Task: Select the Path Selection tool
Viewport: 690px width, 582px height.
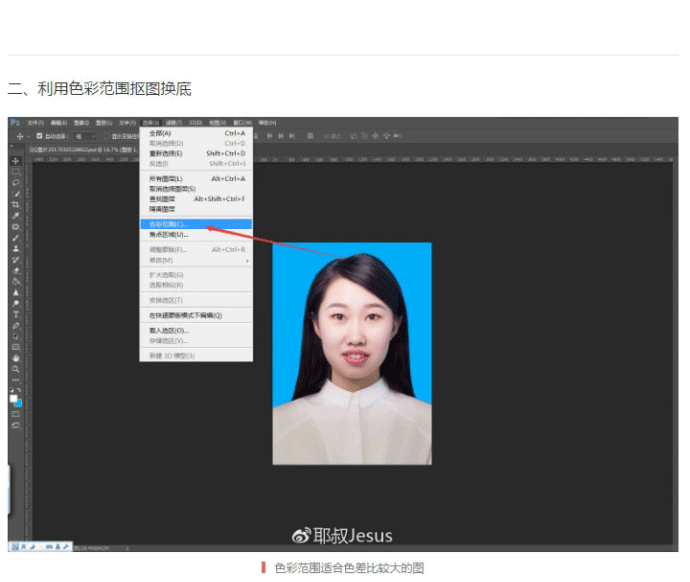Action: click(16, 337)
